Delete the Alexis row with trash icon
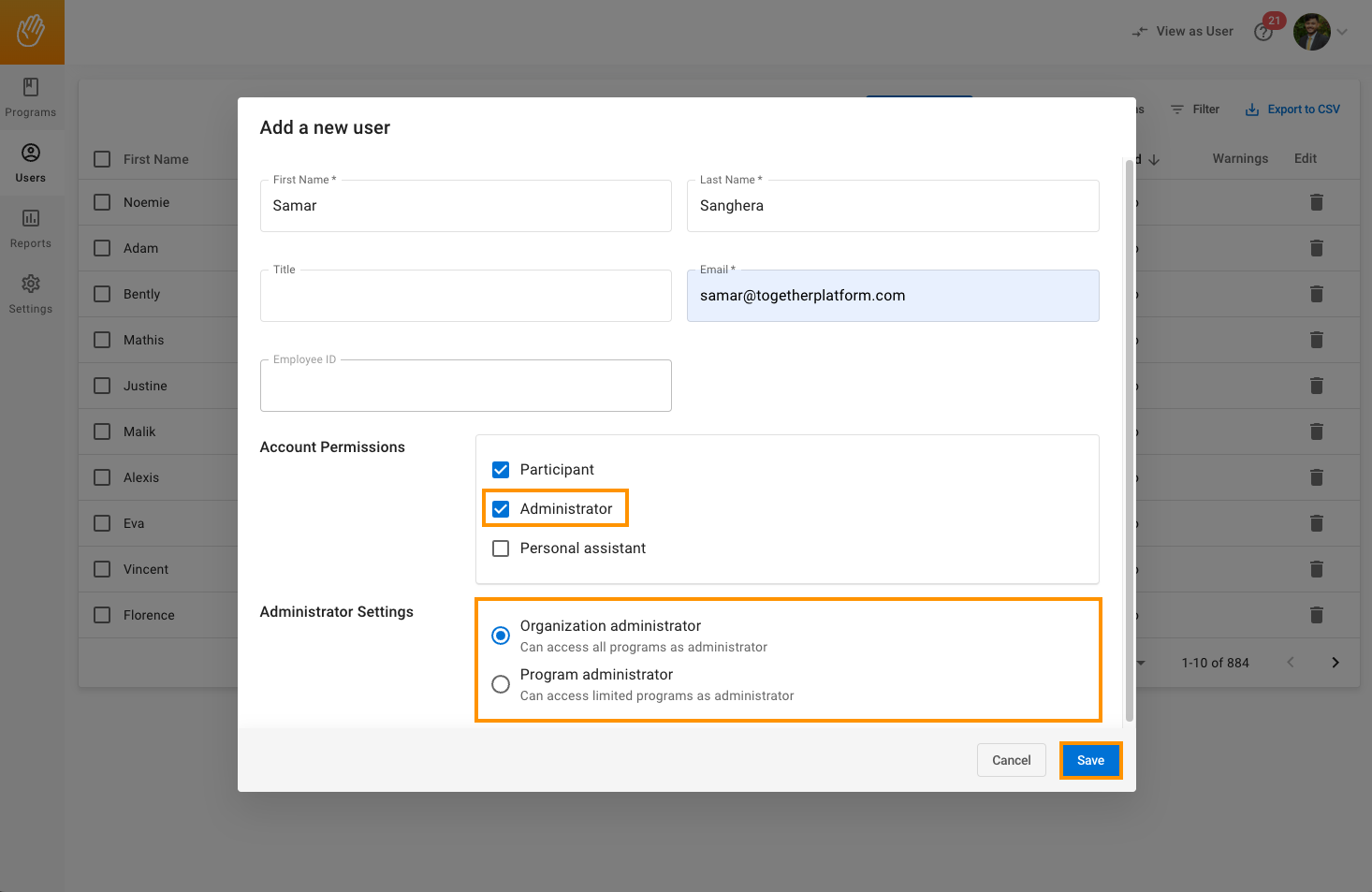The height and width of the screenshot is (892, 1372). pos(1317,477)
